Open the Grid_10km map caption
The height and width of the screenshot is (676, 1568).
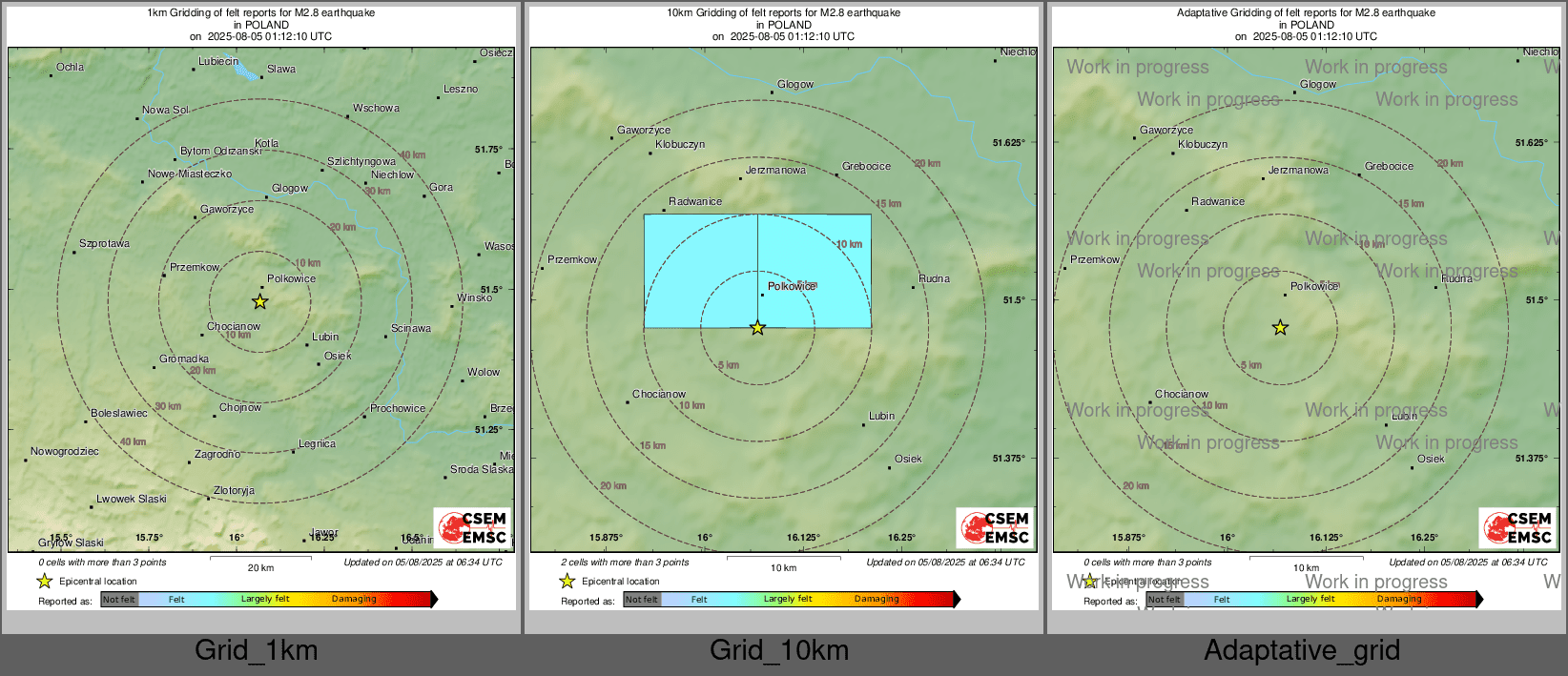(779, 650)
